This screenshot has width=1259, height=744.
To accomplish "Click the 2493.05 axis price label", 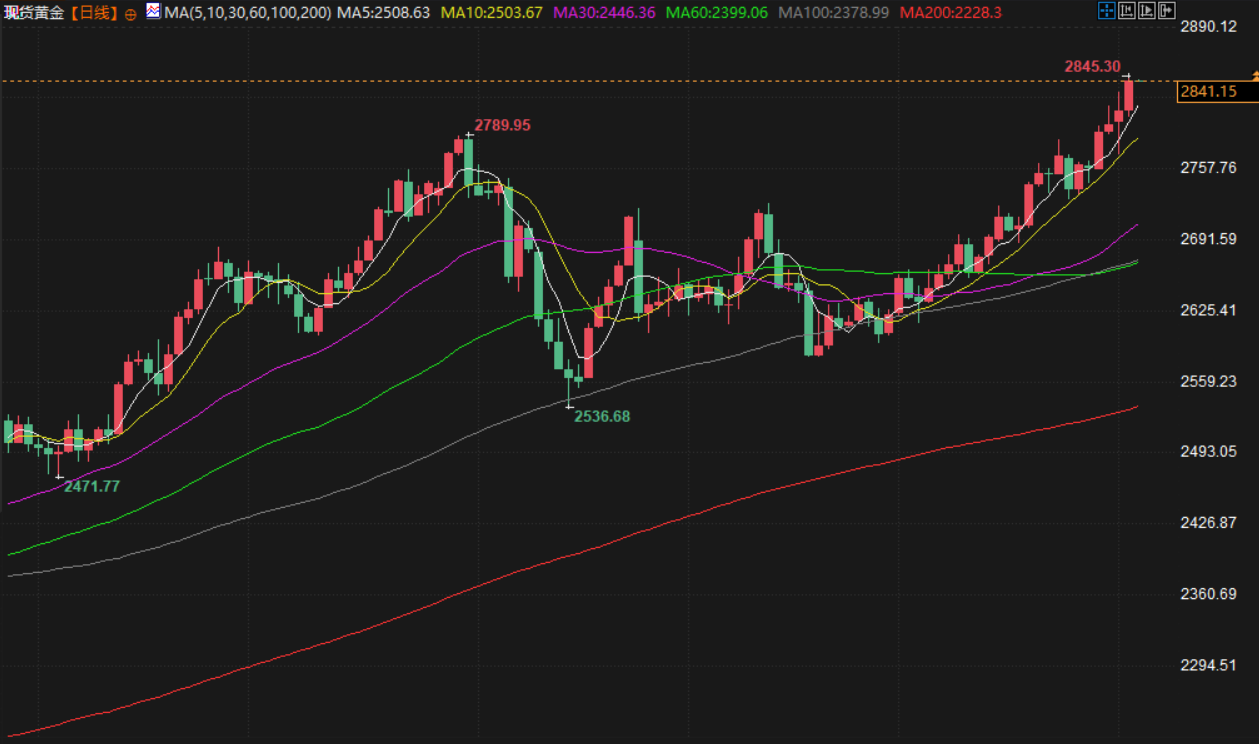I will [x=1208, y=452].
